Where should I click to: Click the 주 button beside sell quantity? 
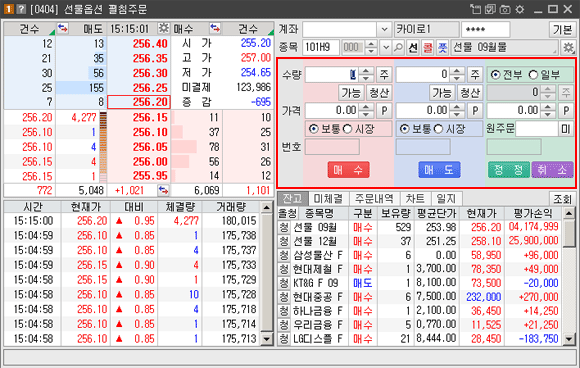coord(475,75)
